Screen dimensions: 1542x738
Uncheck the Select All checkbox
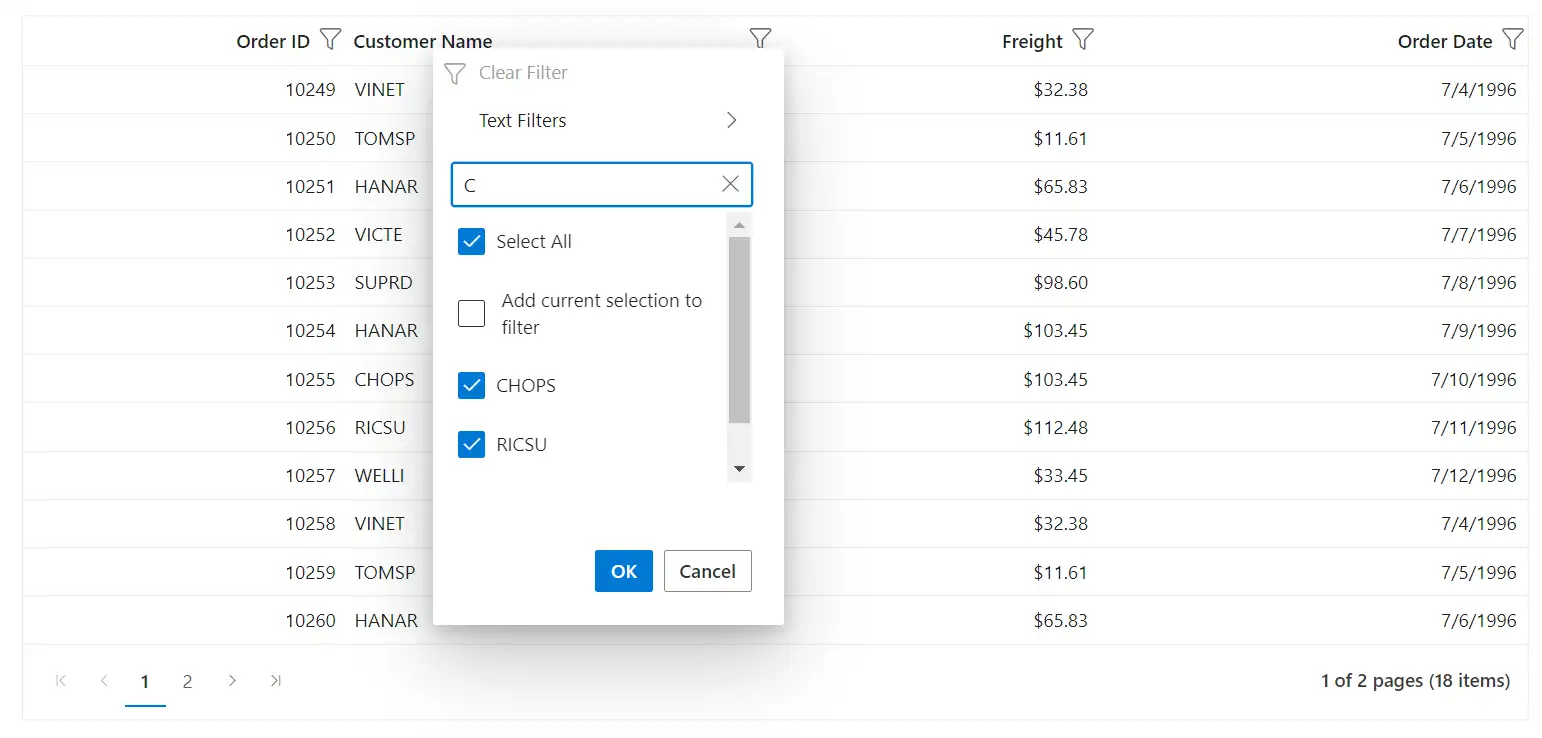pyautogui.click(x=471, y=241)
